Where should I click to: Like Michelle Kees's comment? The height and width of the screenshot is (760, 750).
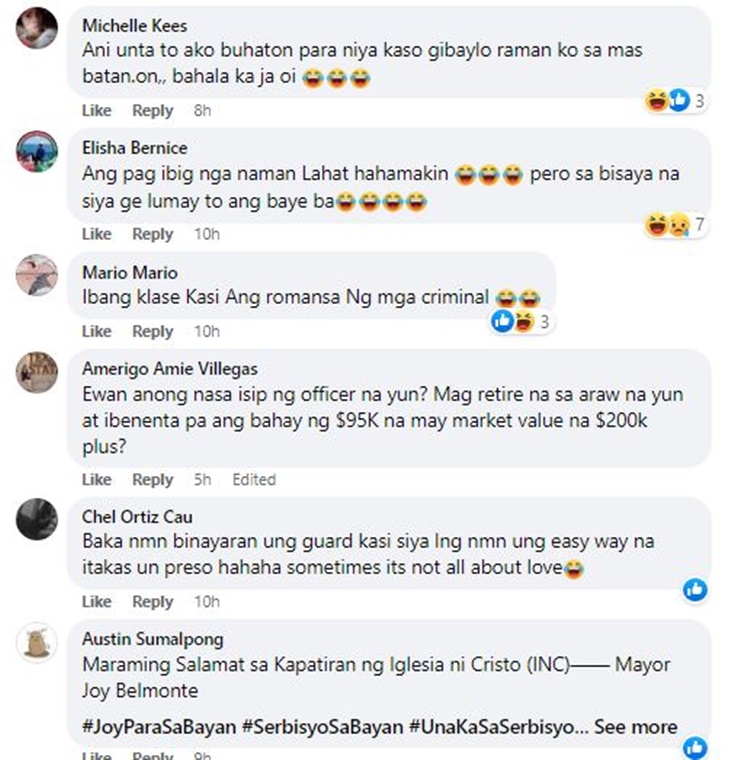(x=96, y=110)
